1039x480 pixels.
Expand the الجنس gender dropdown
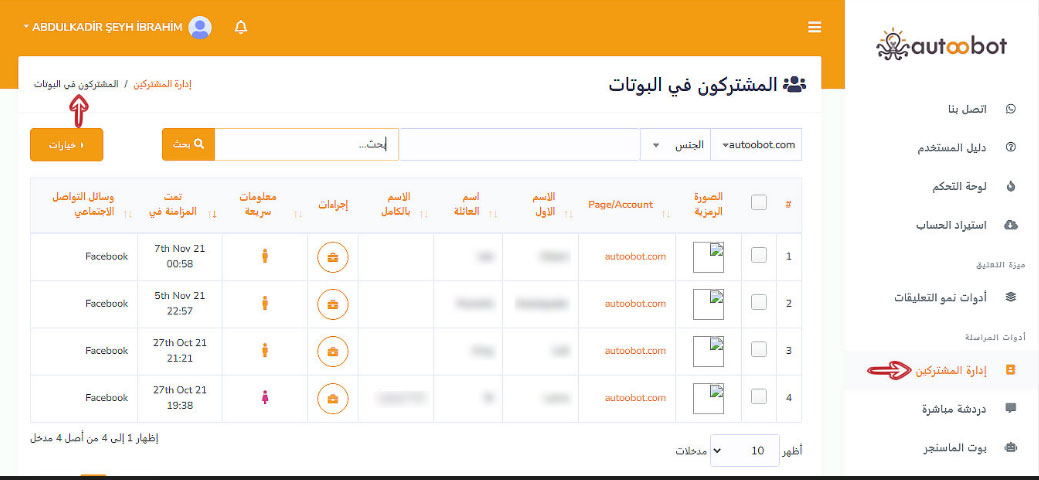coord(675,145)
